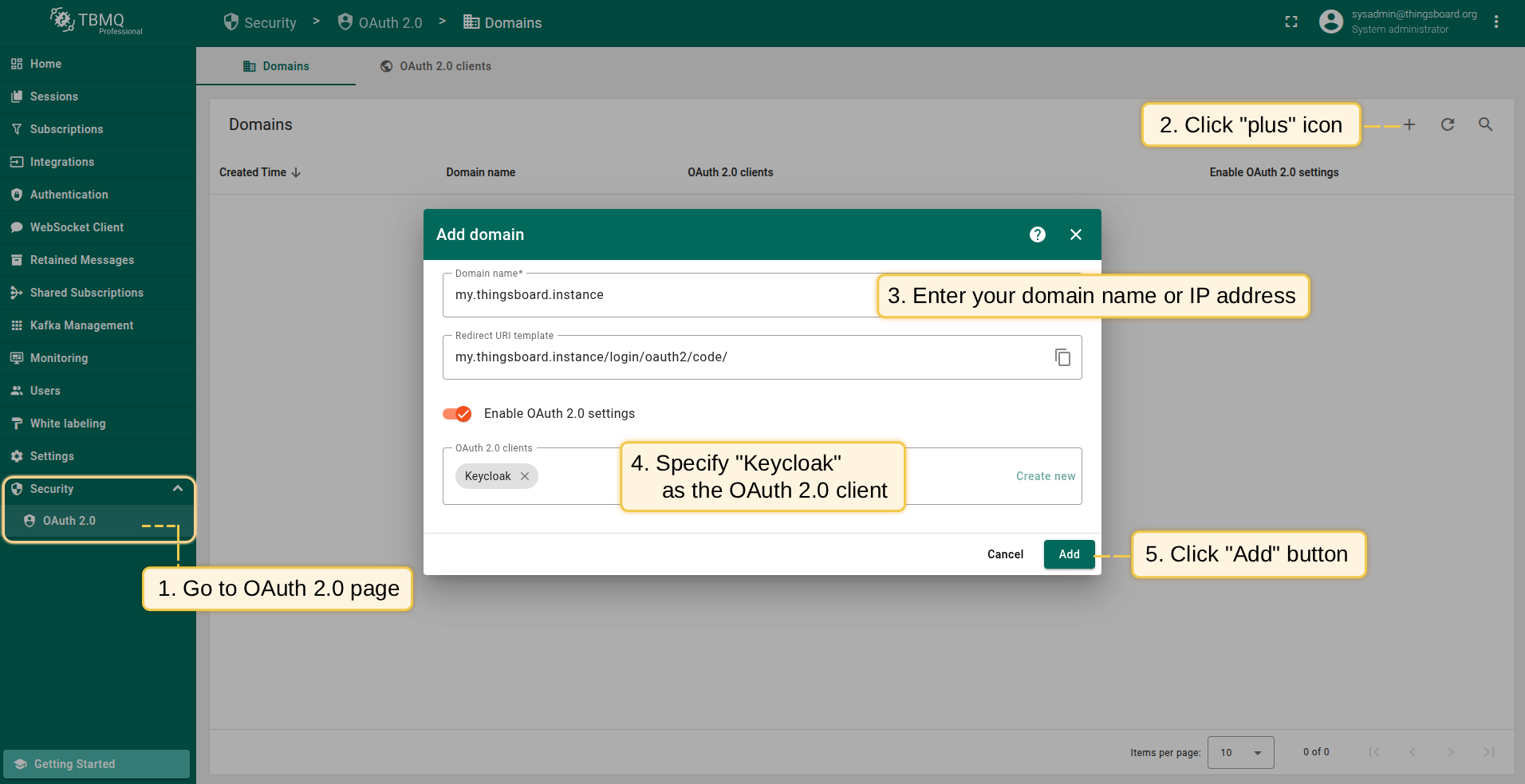Viewport: 1525px width, 784px height.
Task: Click the plus icon to add domain
Action: click(x=1409, y=124)
